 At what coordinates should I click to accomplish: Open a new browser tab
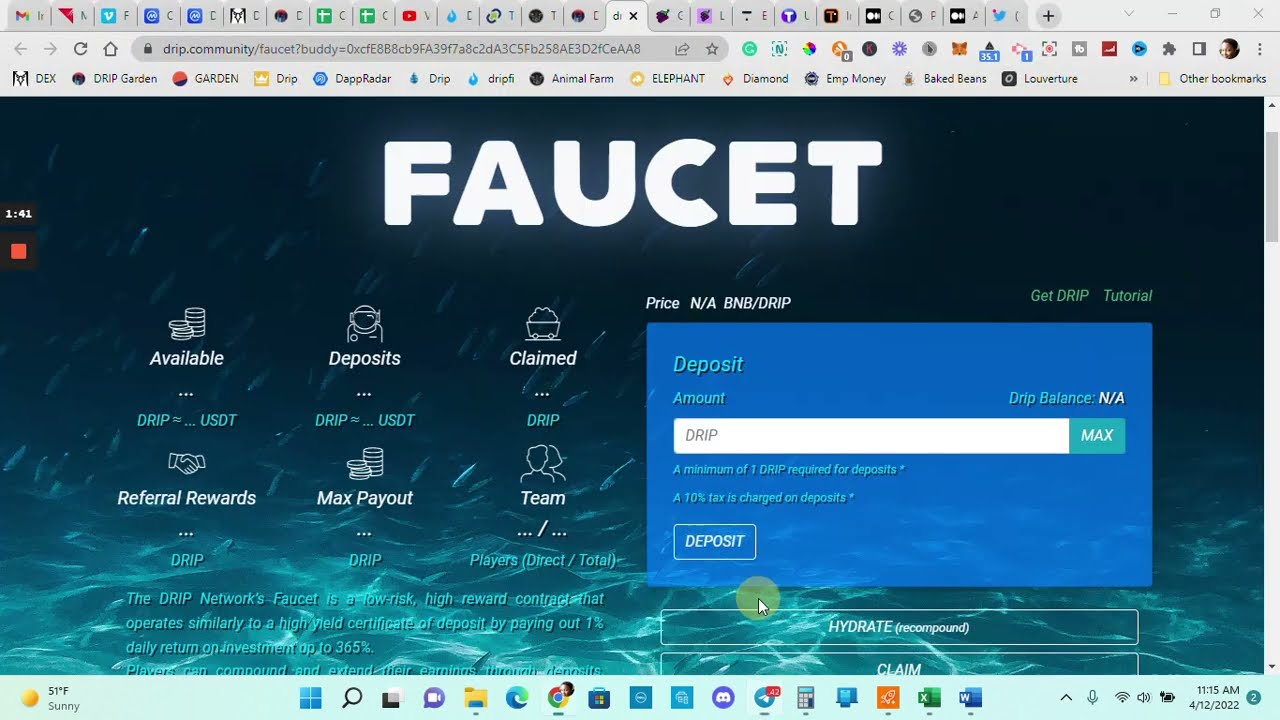pyautogui.click(x=1048, y=16)
